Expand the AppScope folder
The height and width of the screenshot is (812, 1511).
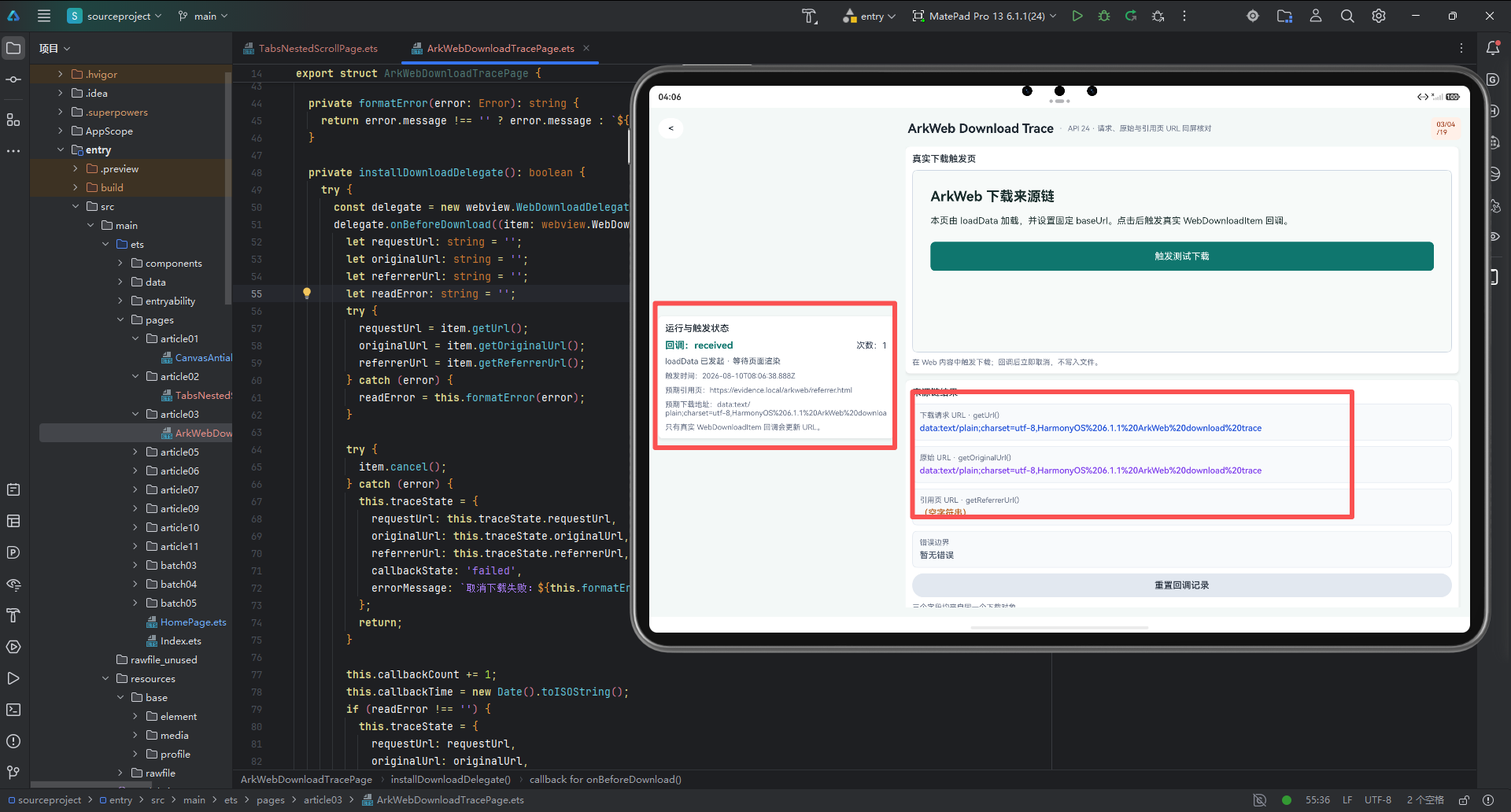point(61,131)
